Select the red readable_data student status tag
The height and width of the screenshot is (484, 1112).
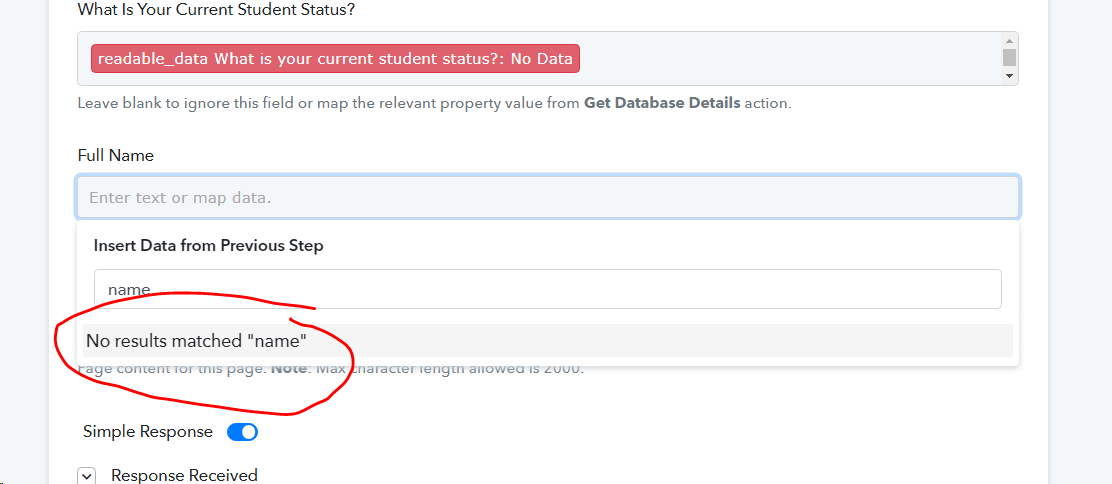335,59
